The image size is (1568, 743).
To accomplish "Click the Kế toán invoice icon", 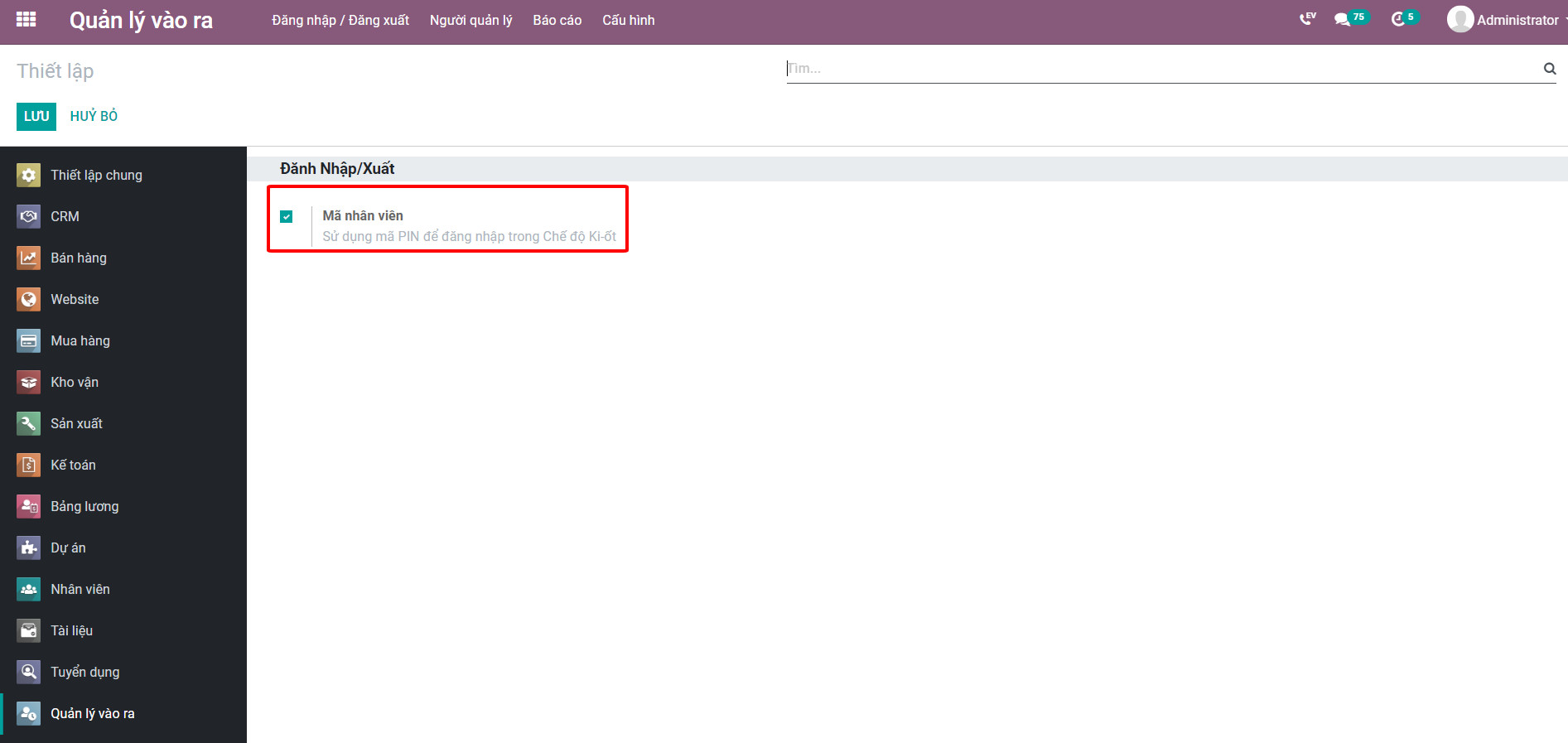I will click(28, 465).
